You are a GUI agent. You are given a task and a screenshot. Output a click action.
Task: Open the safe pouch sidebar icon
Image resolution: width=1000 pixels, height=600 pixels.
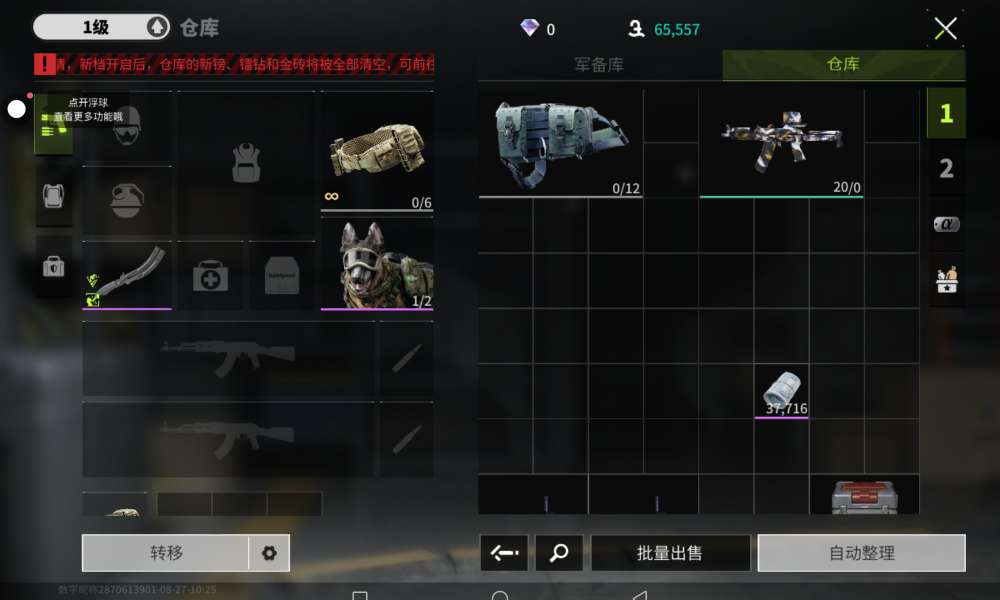(53, 267)
